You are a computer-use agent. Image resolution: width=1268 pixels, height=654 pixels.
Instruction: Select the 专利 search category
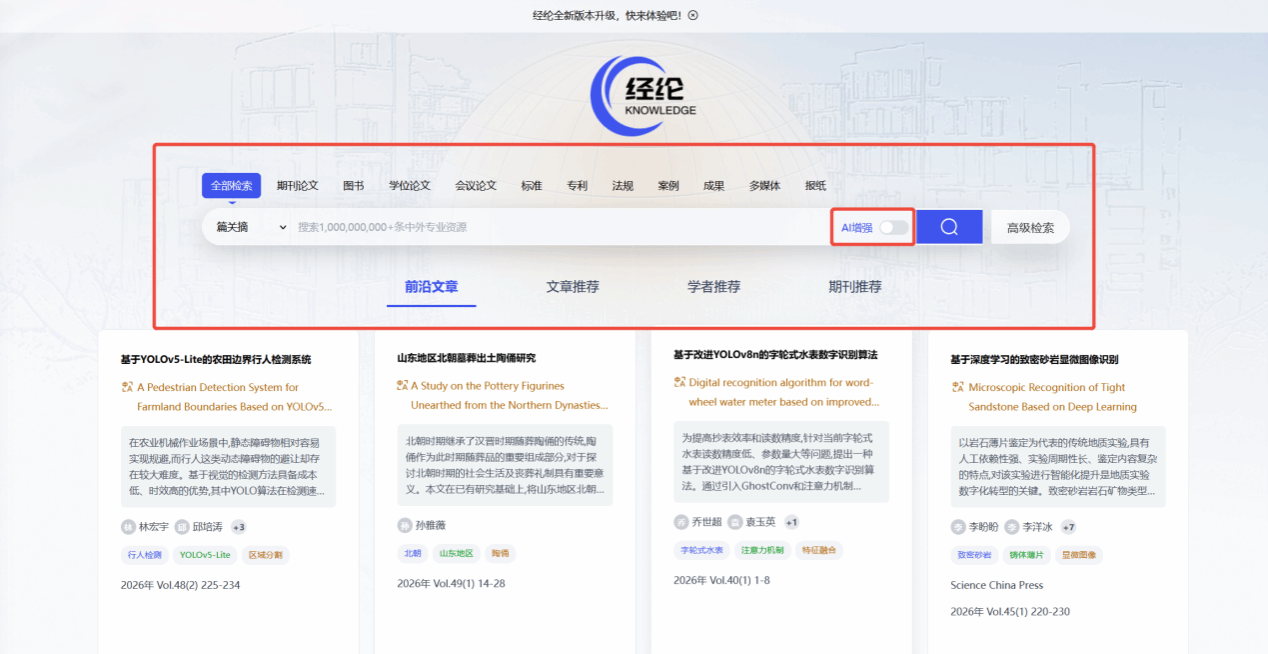tap(577, 186)
